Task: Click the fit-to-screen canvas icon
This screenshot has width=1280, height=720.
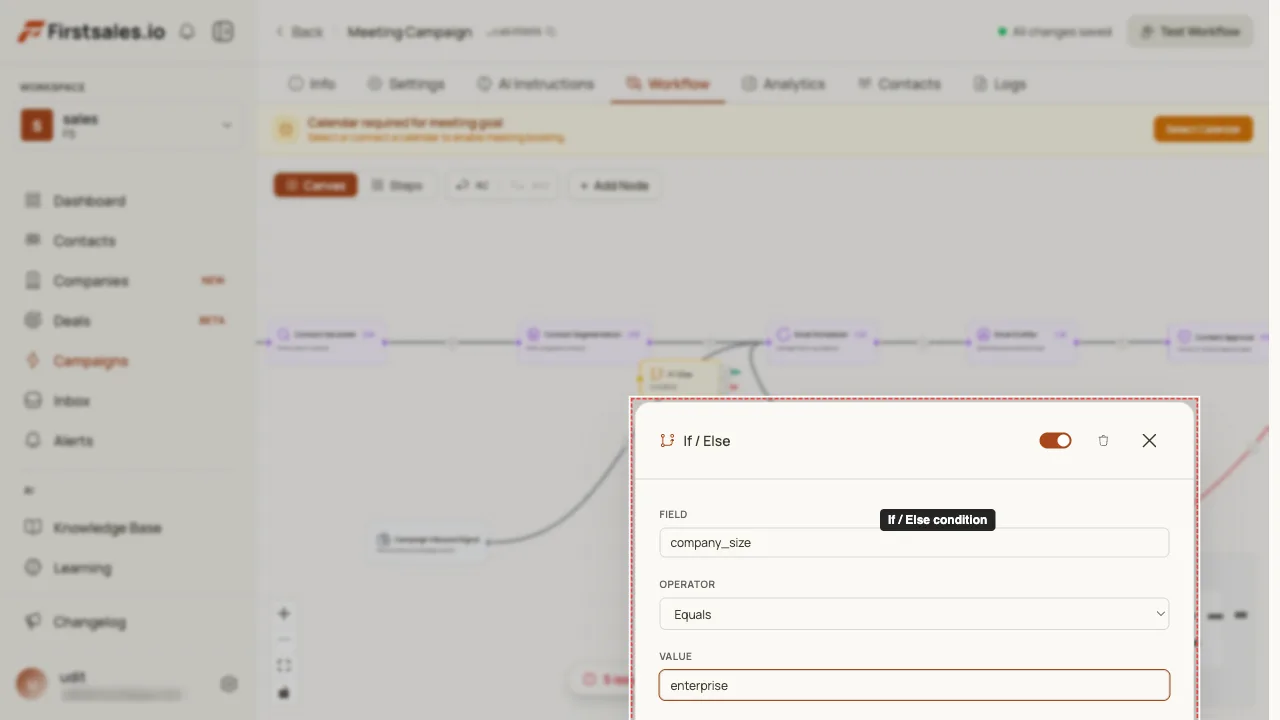Action: click(284, 666)
